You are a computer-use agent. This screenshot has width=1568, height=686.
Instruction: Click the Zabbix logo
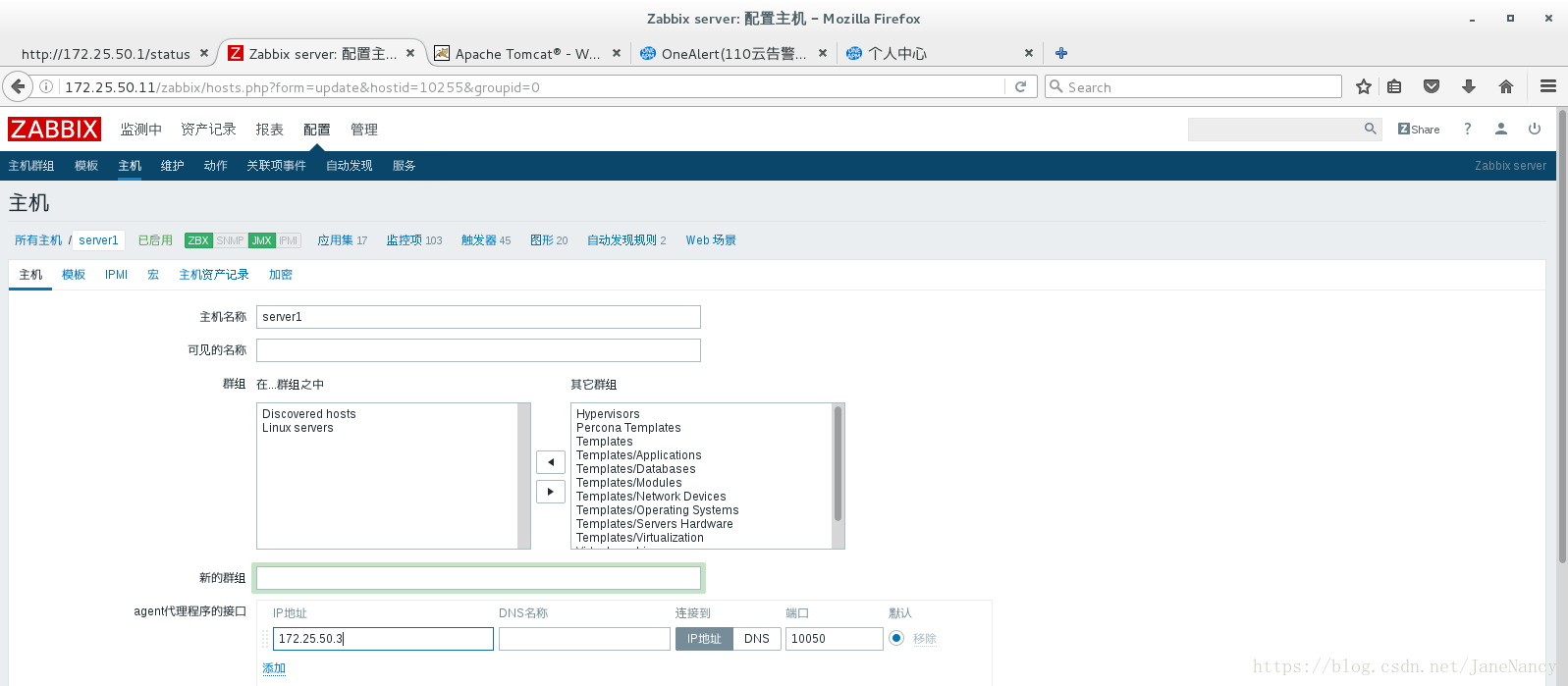(x=54, y=129)
